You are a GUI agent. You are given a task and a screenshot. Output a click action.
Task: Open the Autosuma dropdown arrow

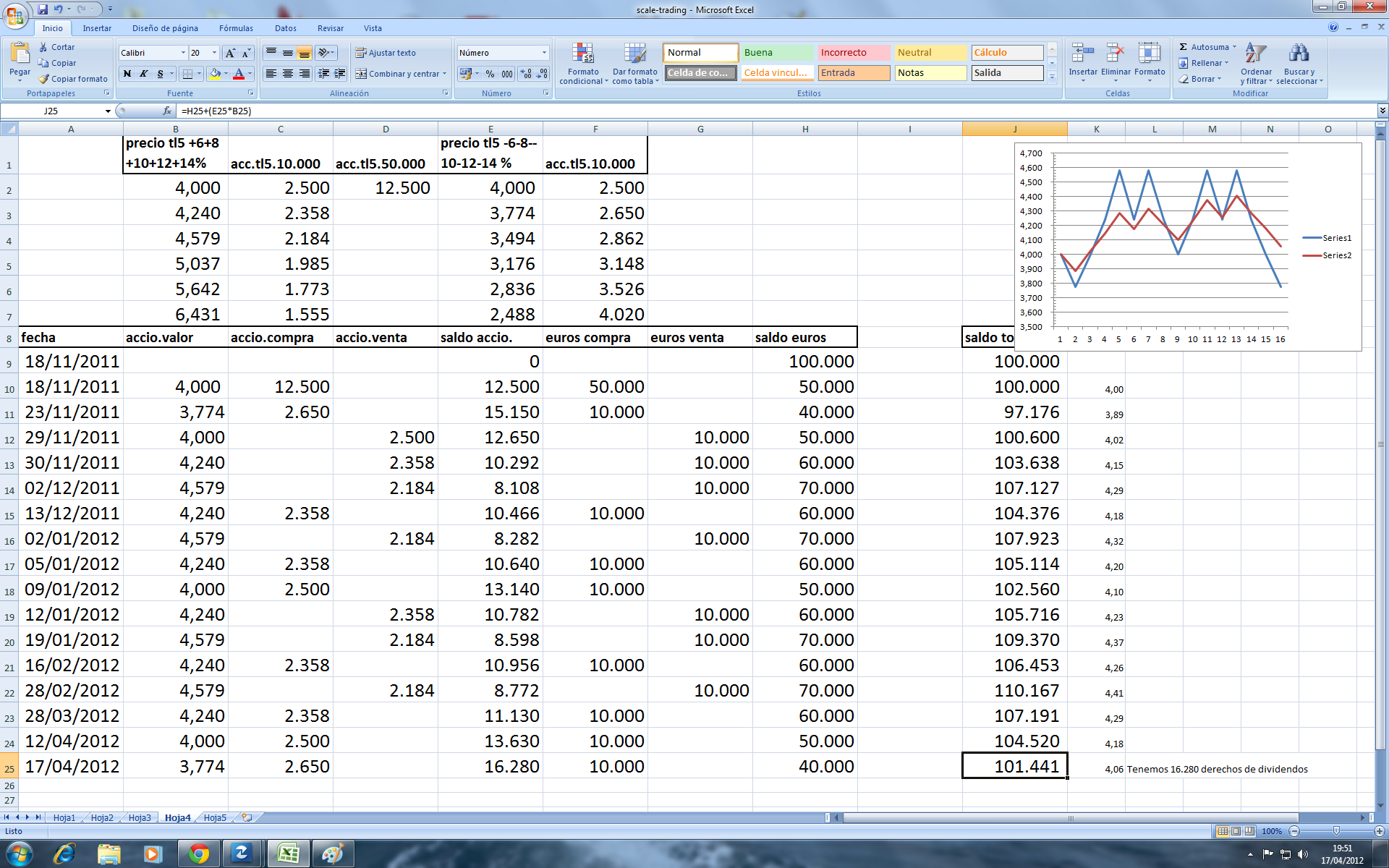click(1234, 47)
